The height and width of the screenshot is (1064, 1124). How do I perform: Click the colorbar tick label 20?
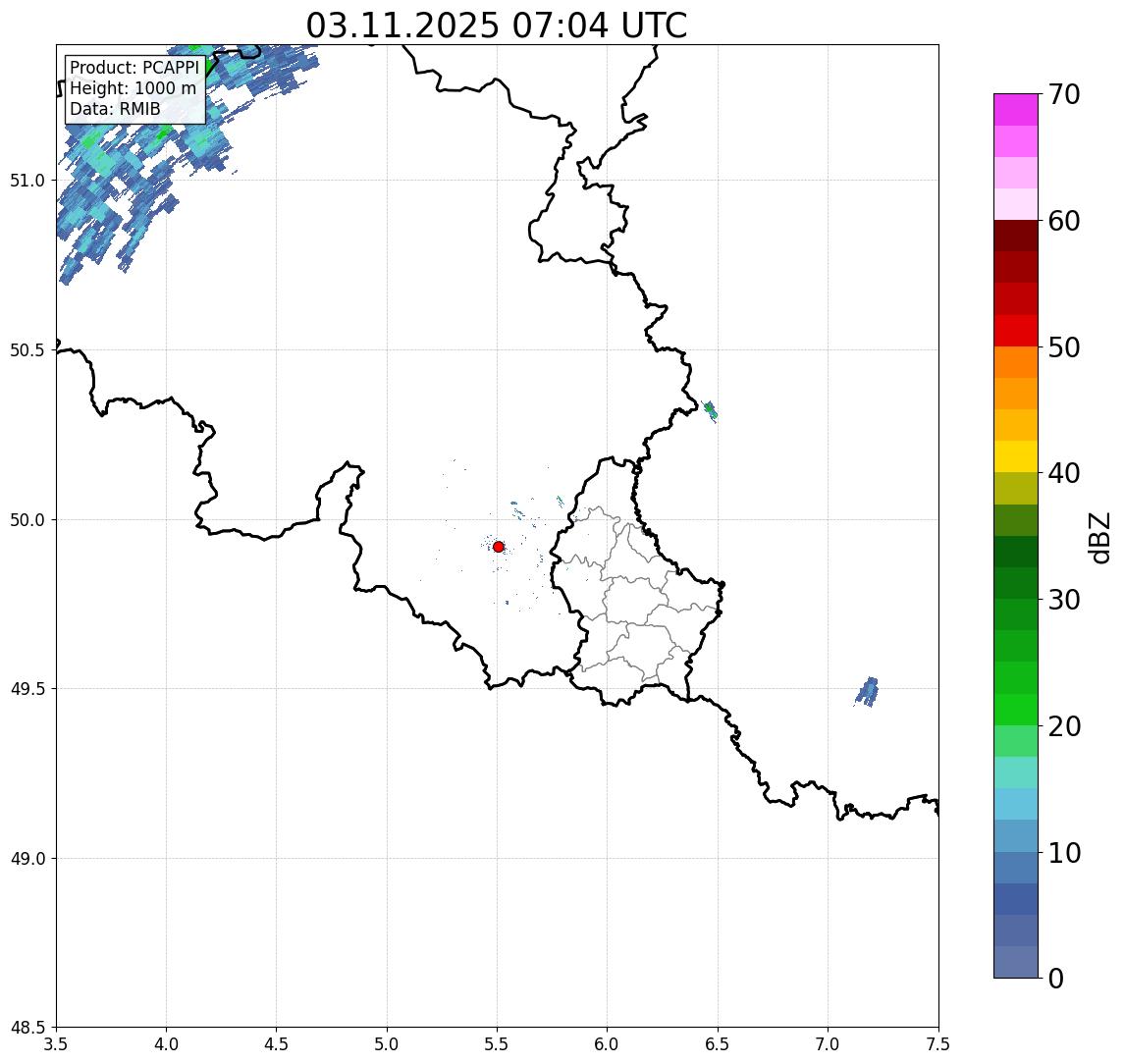coord(1063,726)
